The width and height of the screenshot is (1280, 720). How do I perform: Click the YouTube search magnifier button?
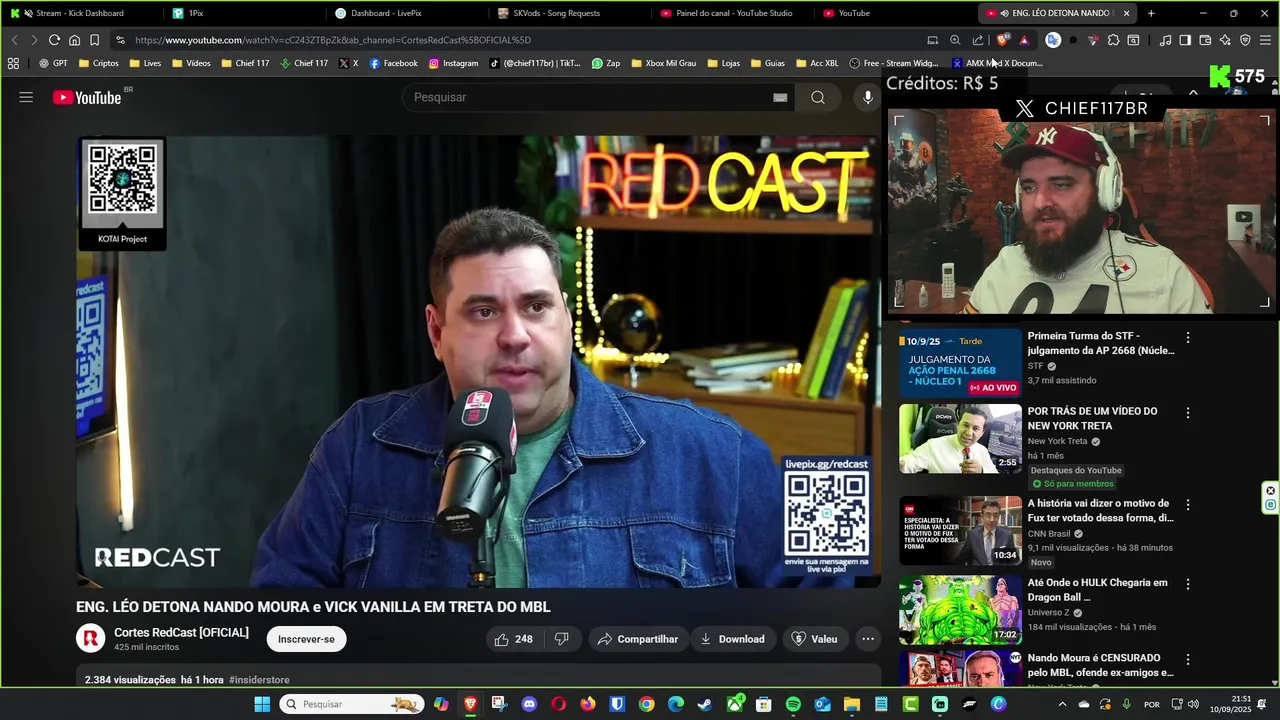tap(818, 97)
